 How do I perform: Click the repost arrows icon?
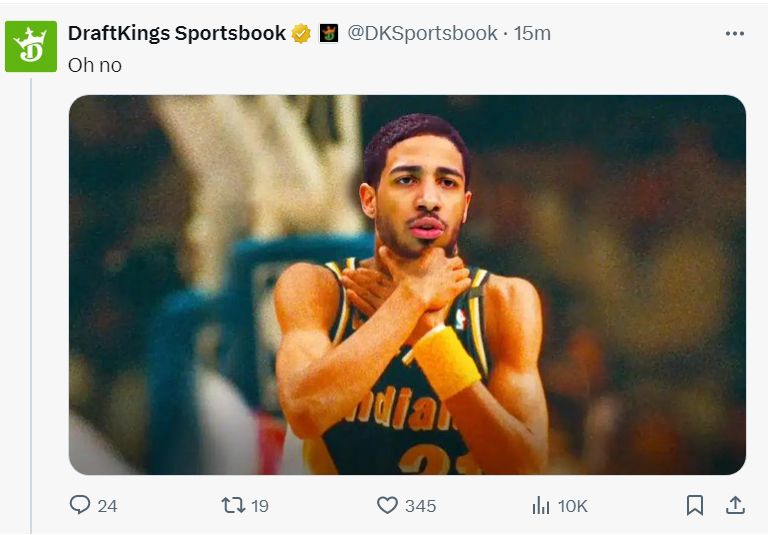click(x=232, y=505)
